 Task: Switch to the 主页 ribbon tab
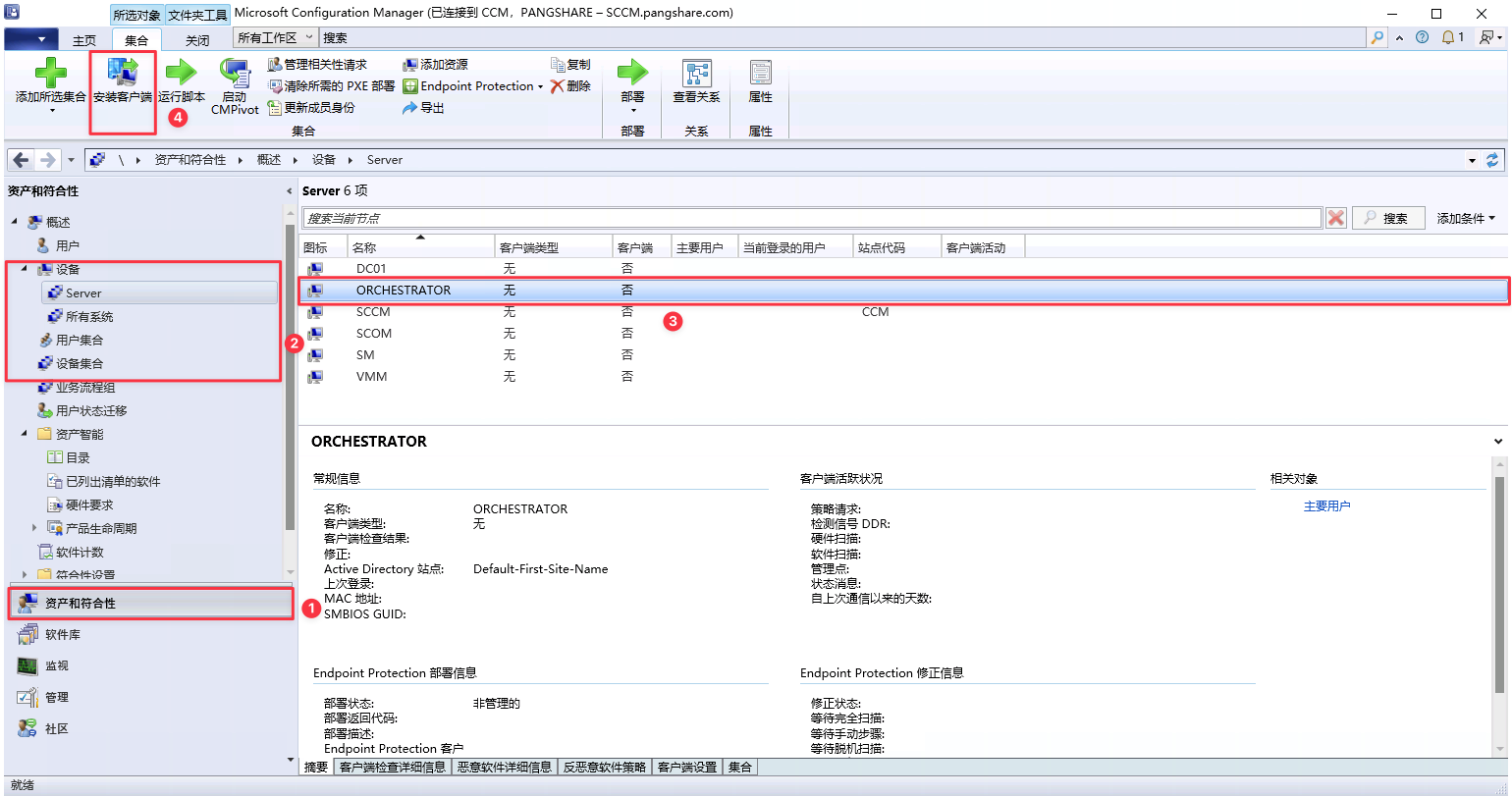pos(84,40)
